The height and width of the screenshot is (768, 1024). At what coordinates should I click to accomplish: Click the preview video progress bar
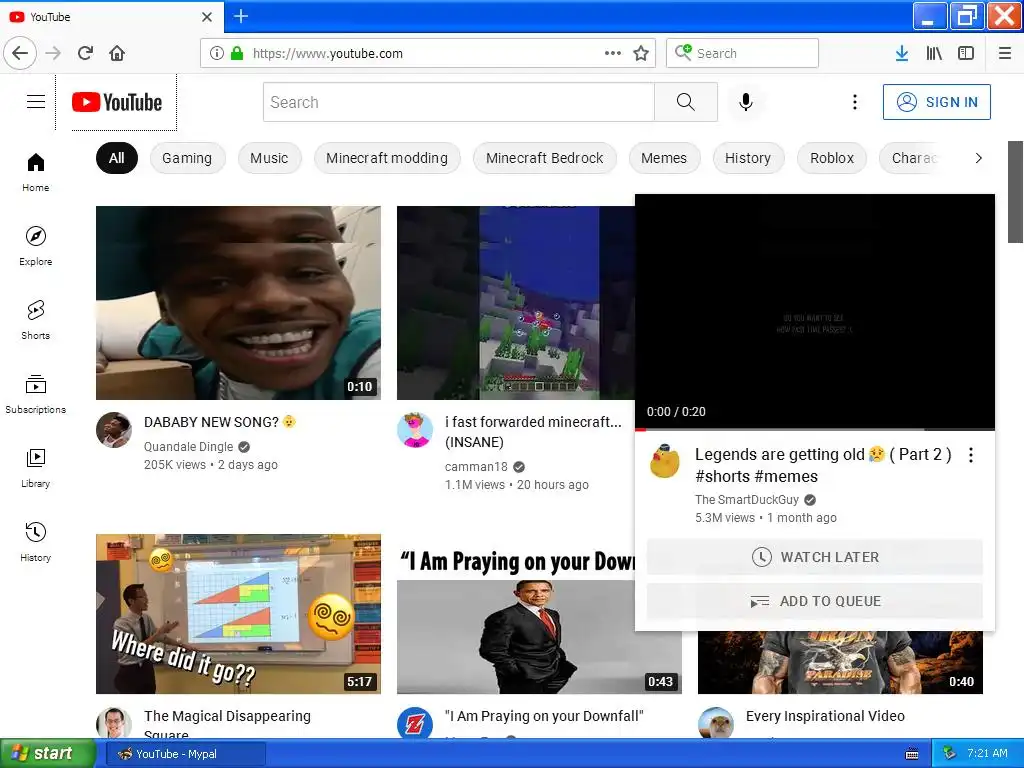(814, 429)
